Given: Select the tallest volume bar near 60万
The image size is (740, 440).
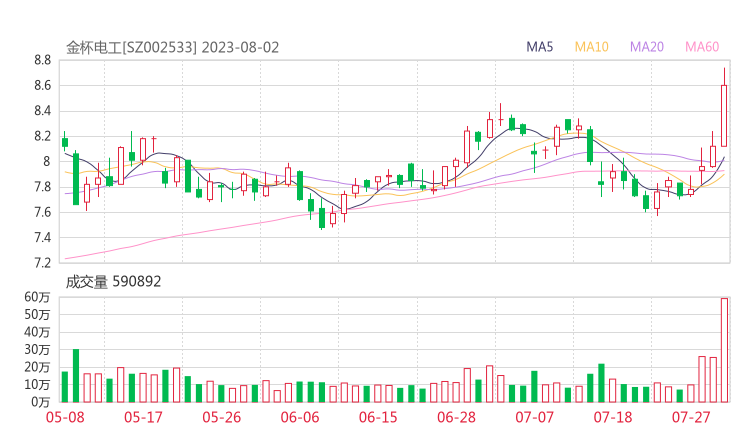Looking at the screenshot, I should [x=724, y=350].
